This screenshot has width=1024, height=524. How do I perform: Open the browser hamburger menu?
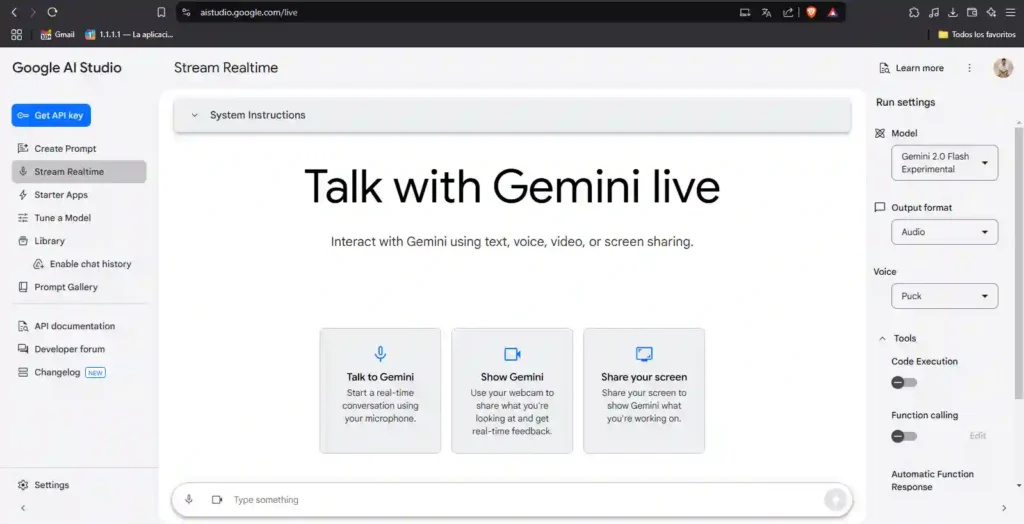tap(1010, 12)
